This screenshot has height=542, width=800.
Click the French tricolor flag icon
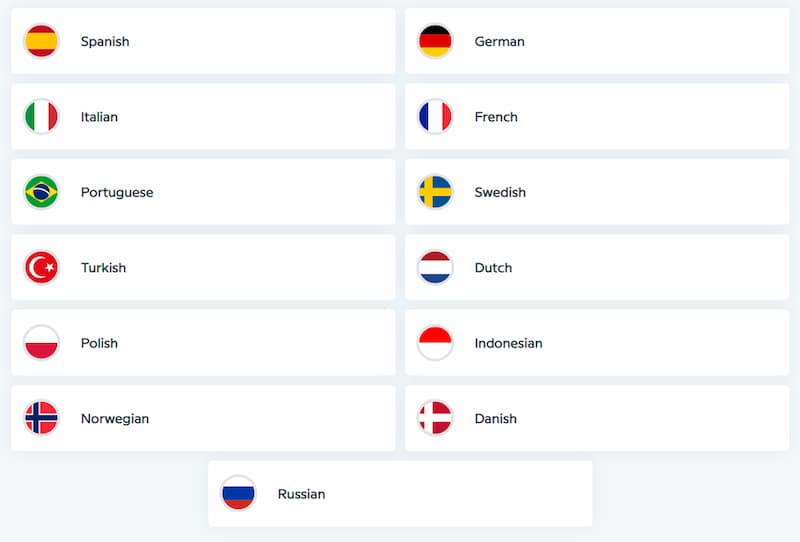(435, 116)
